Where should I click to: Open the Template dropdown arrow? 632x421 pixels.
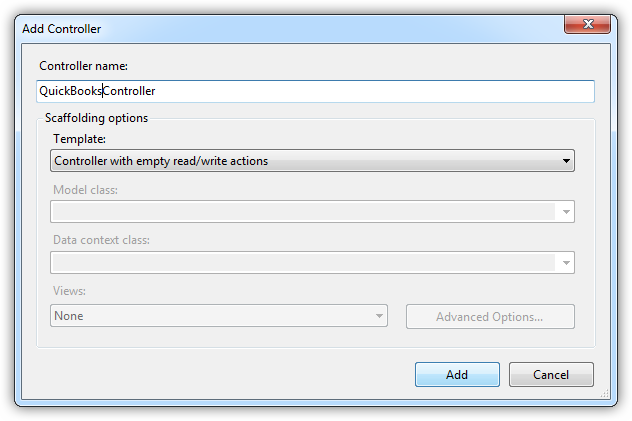point(566,160)
